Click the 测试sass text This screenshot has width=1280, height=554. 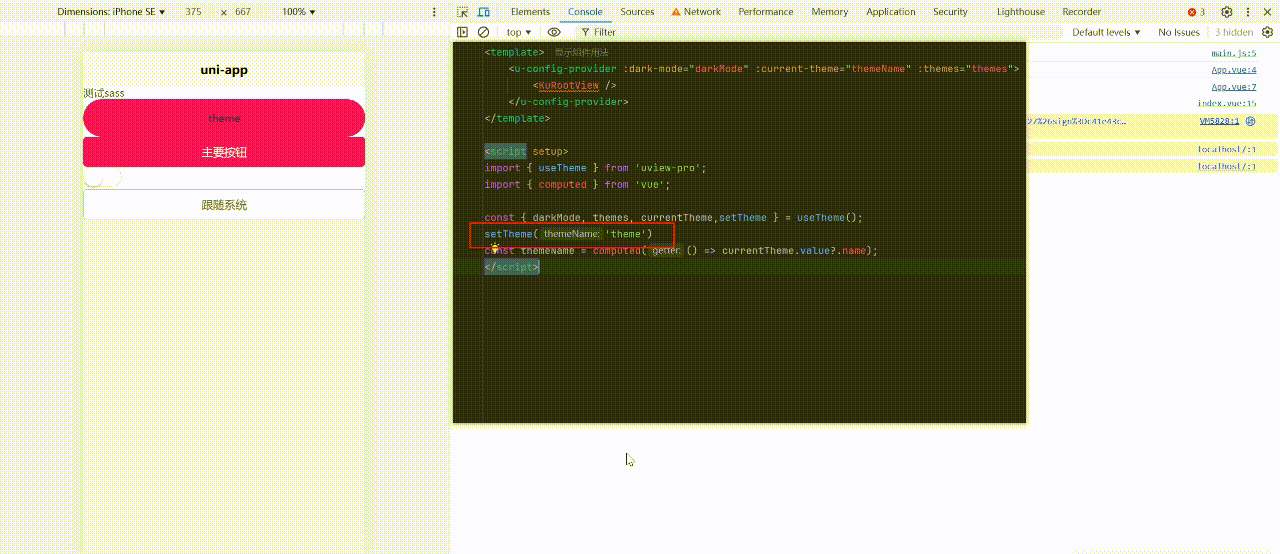[x=104, y=93]
